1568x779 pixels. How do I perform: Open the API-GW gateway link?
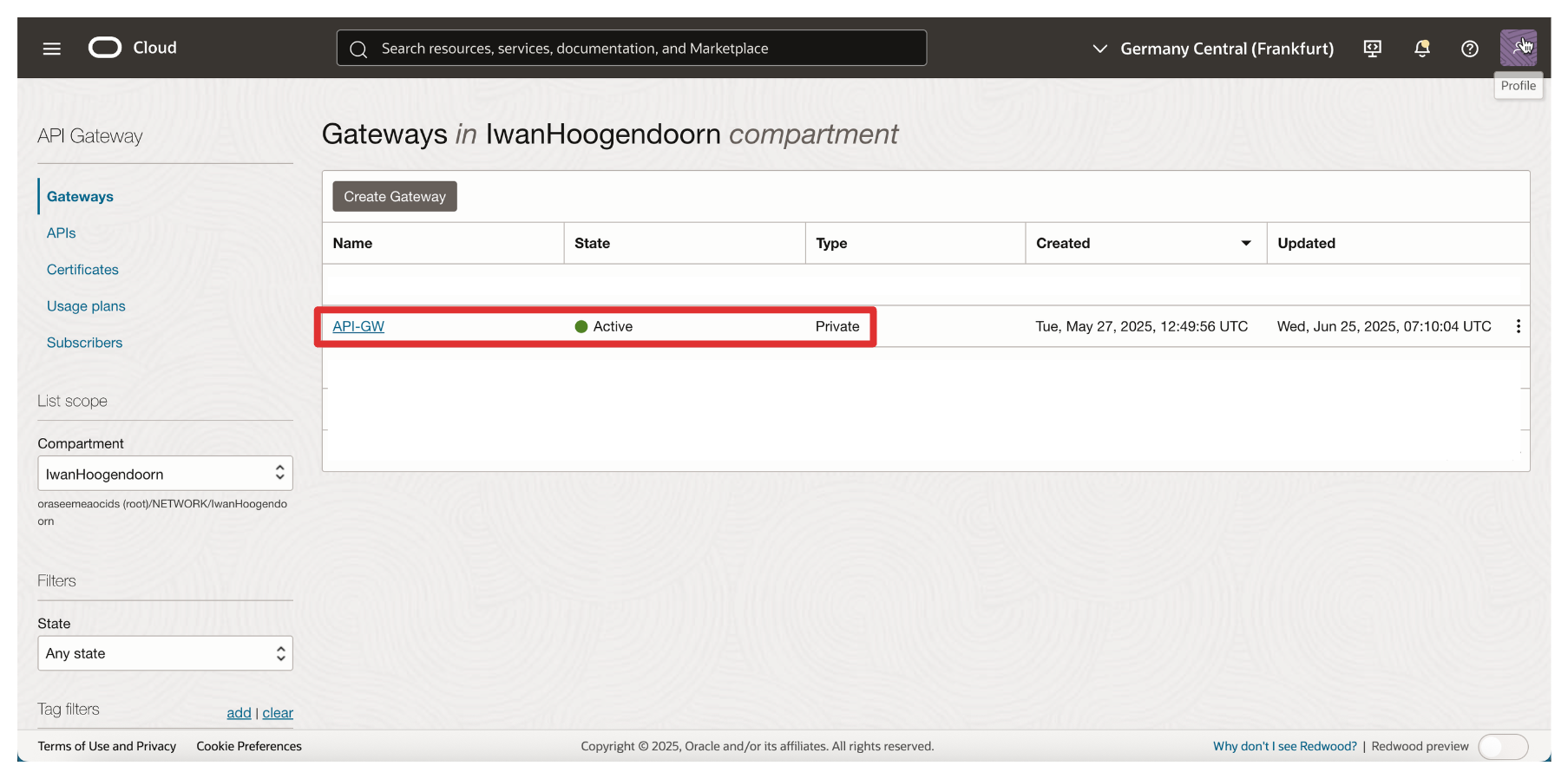[358, 326]
